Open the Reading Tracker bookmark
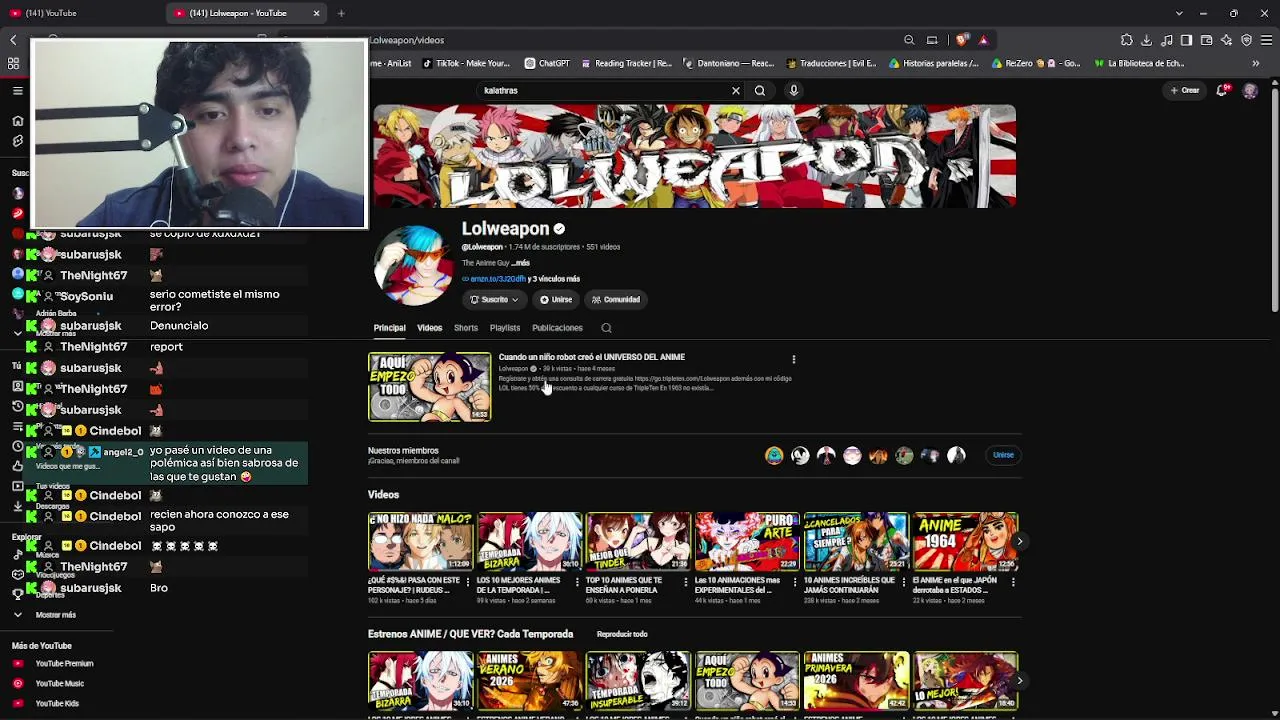The height and width of the screenshot is (720, 1280). pyautogui.click(x=627, y=63)
